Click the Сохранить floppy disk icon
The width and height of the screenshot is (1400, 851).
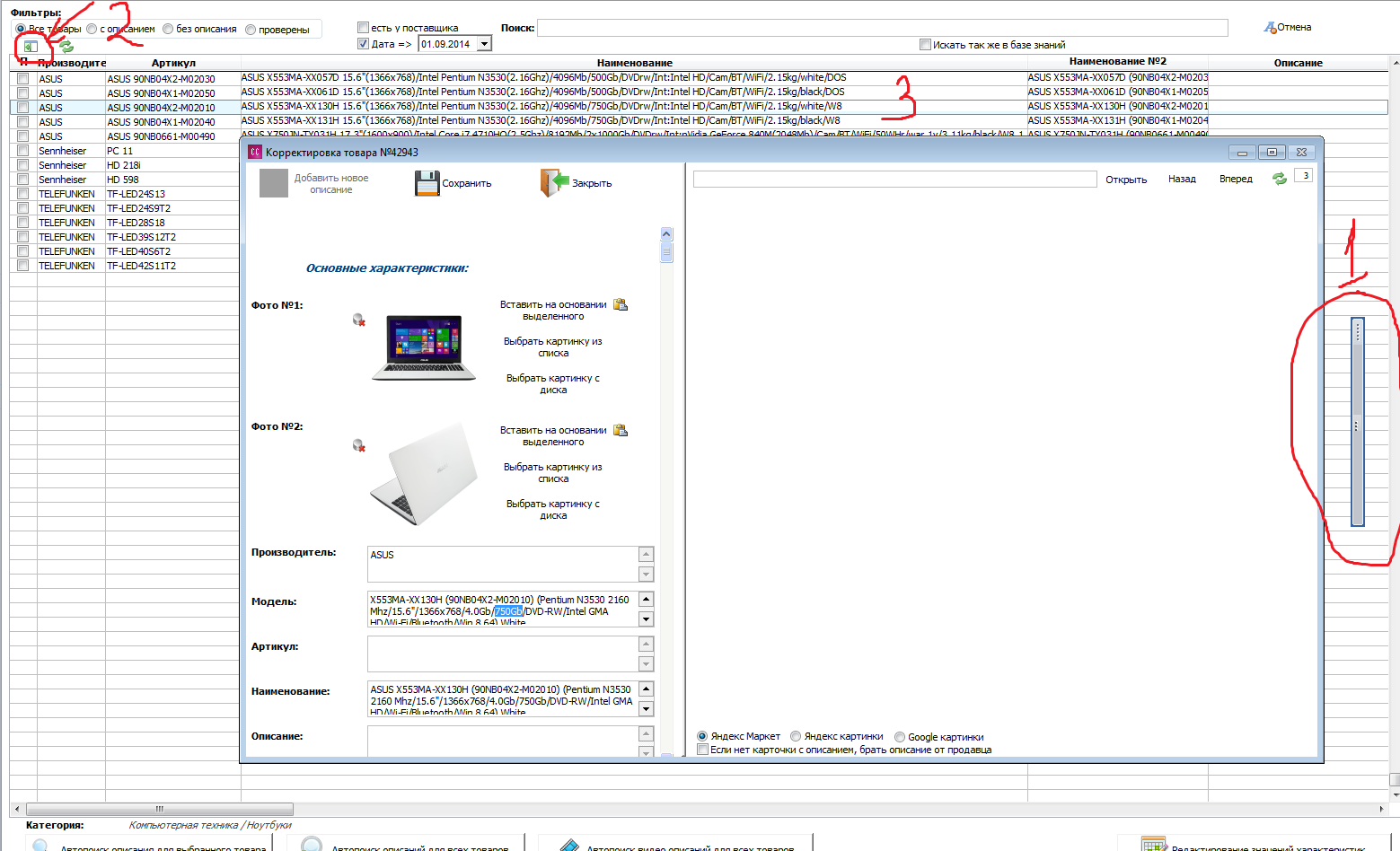[427, 183]
